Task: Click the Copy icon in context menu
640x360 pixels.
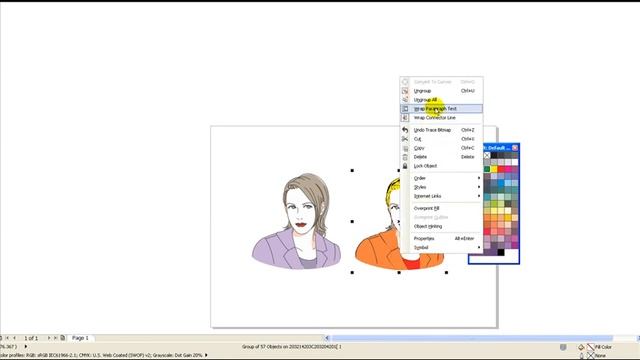Action: pos(405,148)
